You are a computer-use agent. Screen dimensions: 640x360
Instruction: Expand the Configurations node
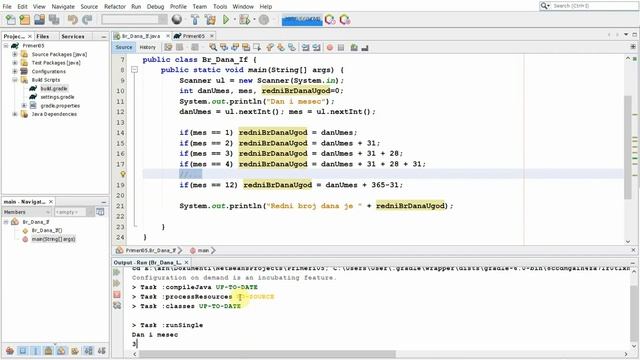tap(15, 71)
